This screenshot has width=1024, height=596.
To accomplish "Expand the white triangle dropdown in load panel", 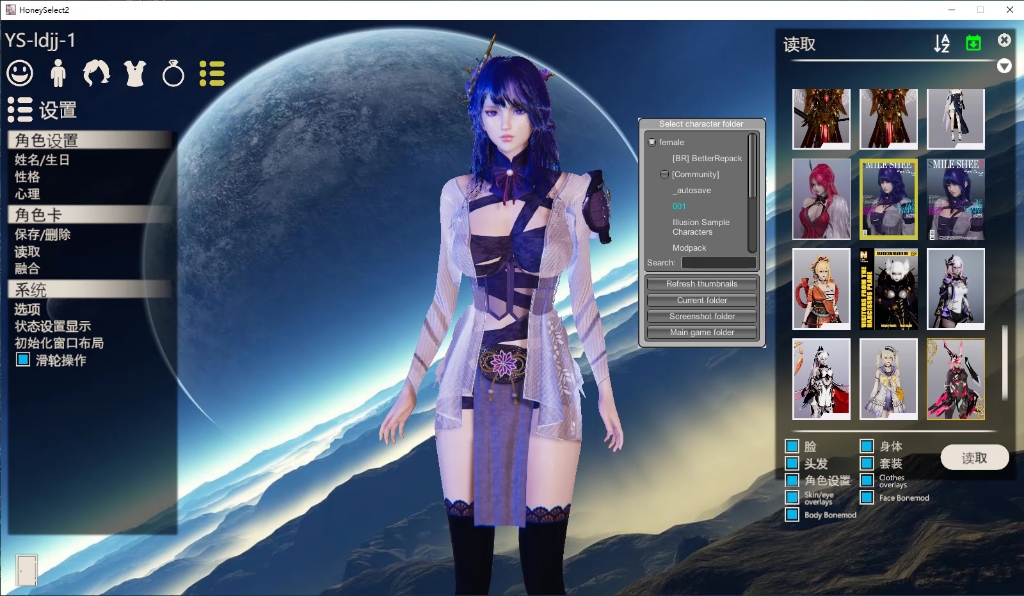I will (1004, 66).
